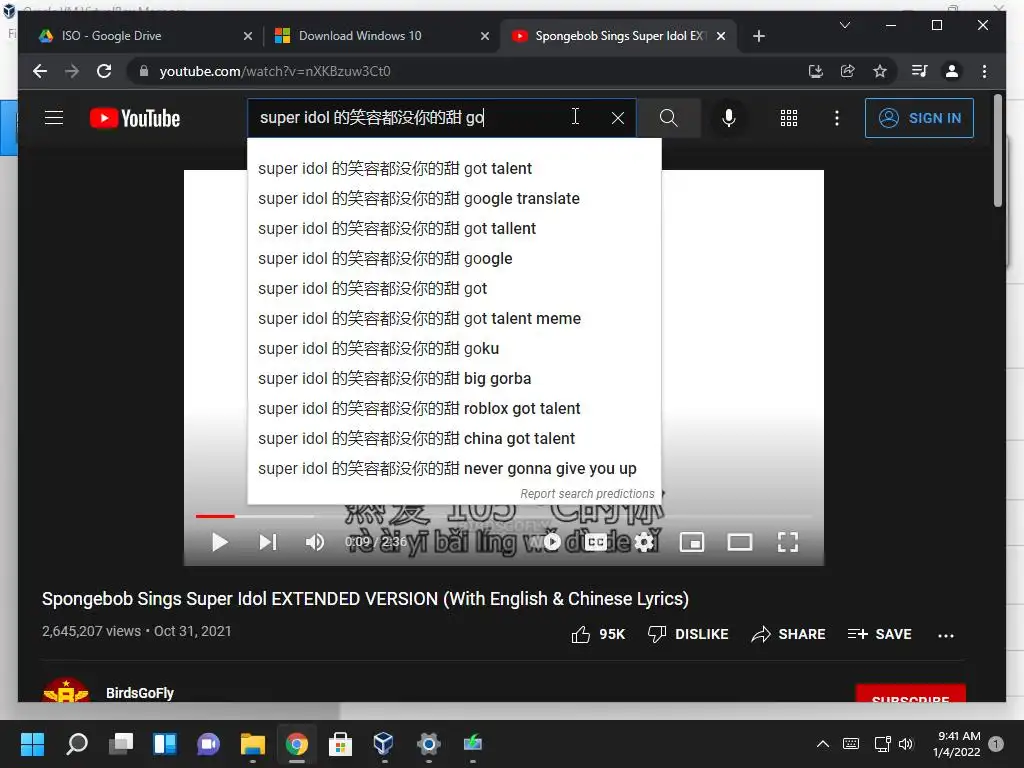Open Chrome three-dot menu
The height and width of the screenshot is (768, 1024).
pos(984,71)
